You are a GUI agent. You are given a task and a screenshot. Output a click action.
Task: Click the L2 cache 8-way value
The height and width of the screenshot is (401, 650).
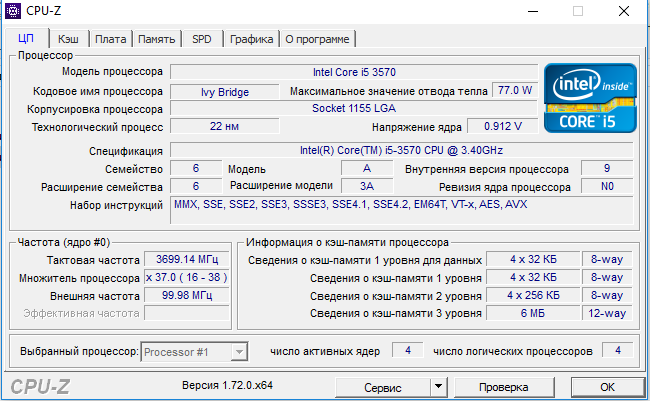click(x=607, y=295)
